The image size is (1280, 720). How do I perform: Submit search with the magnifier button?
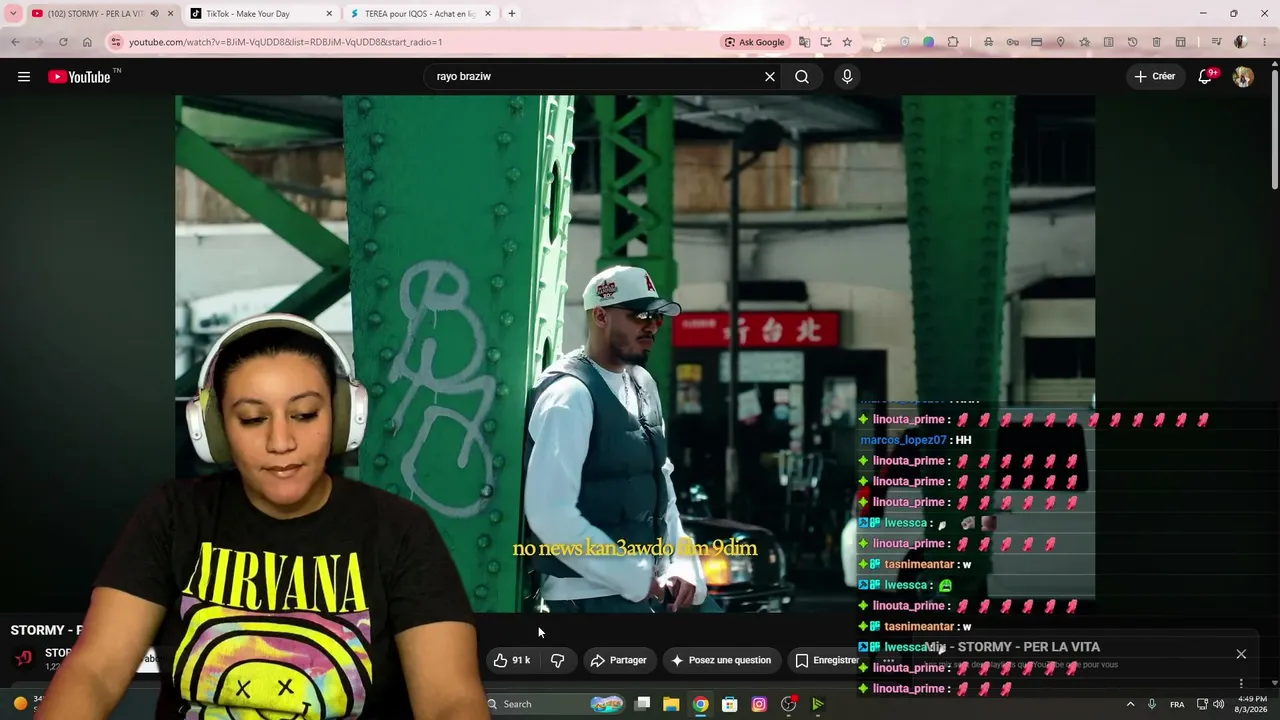(x=802, y=76)
